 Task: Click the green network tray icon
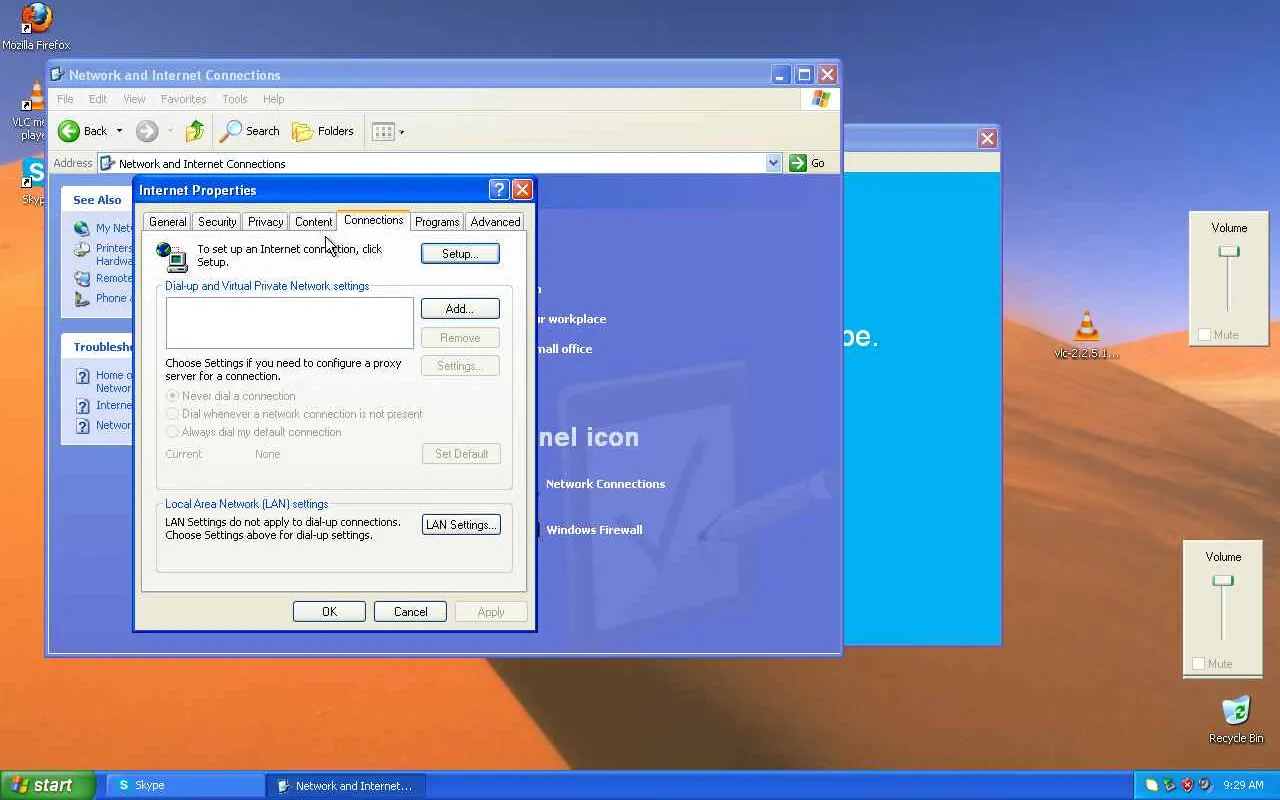pyautogui.click(x=1169, y=785)
